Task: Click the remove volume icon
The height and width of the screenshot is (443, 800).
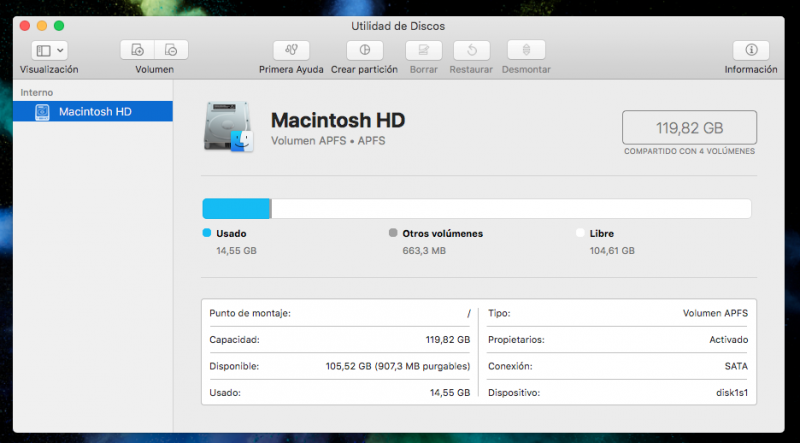Action: tap(171, 50)
